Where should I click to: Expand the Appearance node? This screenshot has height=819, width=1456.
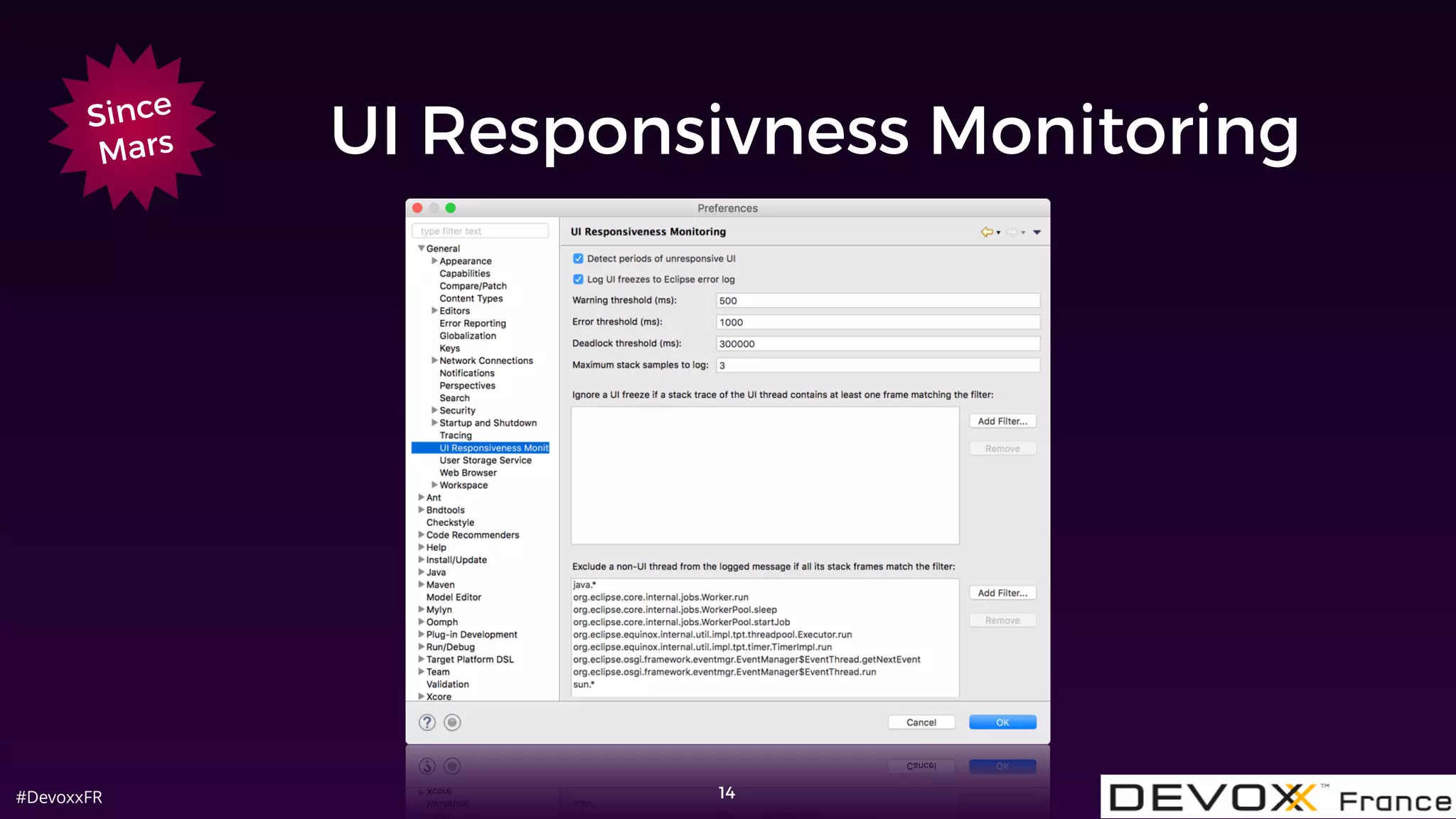click(x=434, y=261)
